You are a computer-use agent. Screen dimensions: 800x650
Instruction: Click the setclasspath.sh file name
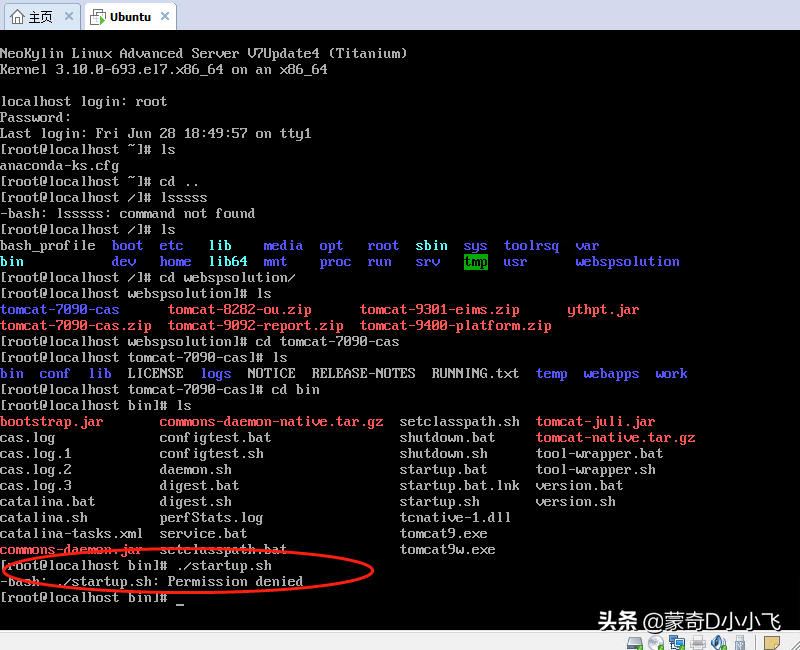(459, 422)
